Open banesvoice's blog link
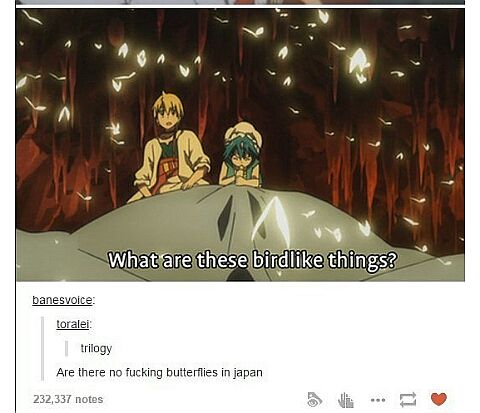Image resolution: width=480 pixels, height=413 pixels. coord(63,300)
